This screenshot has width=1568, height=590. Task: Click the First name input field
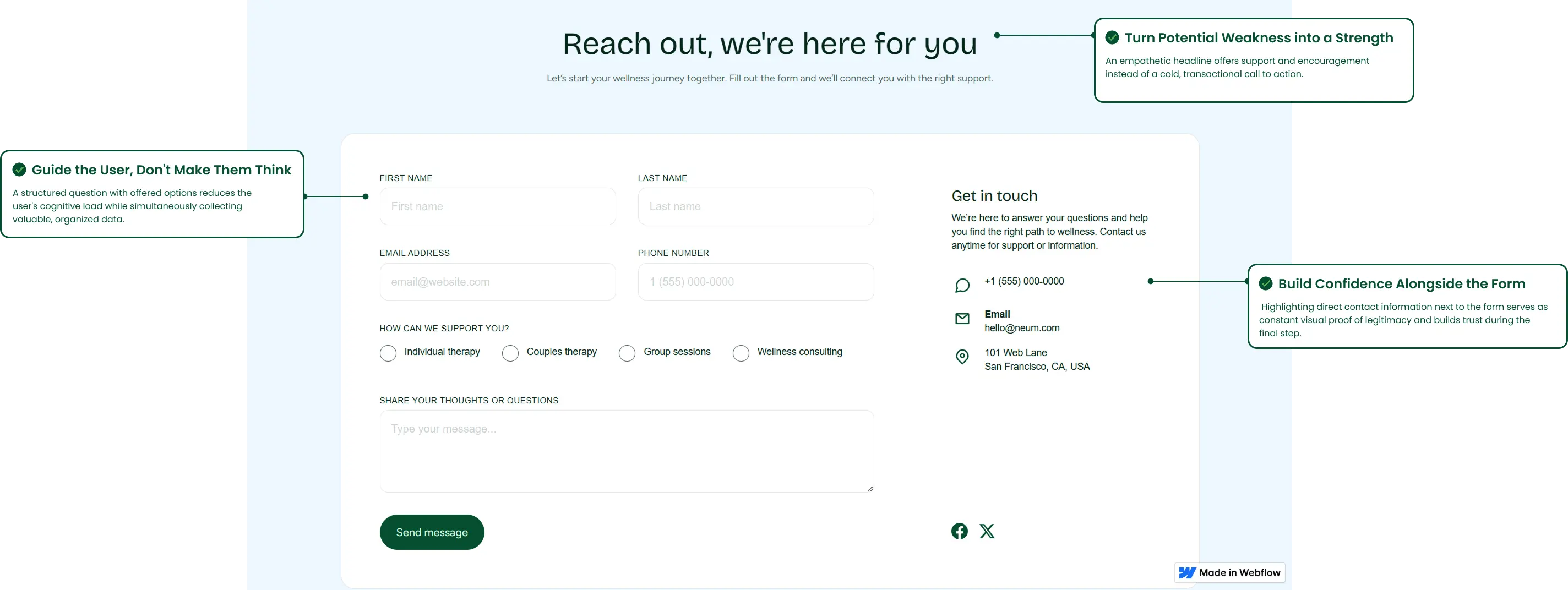tap(497, 206)
